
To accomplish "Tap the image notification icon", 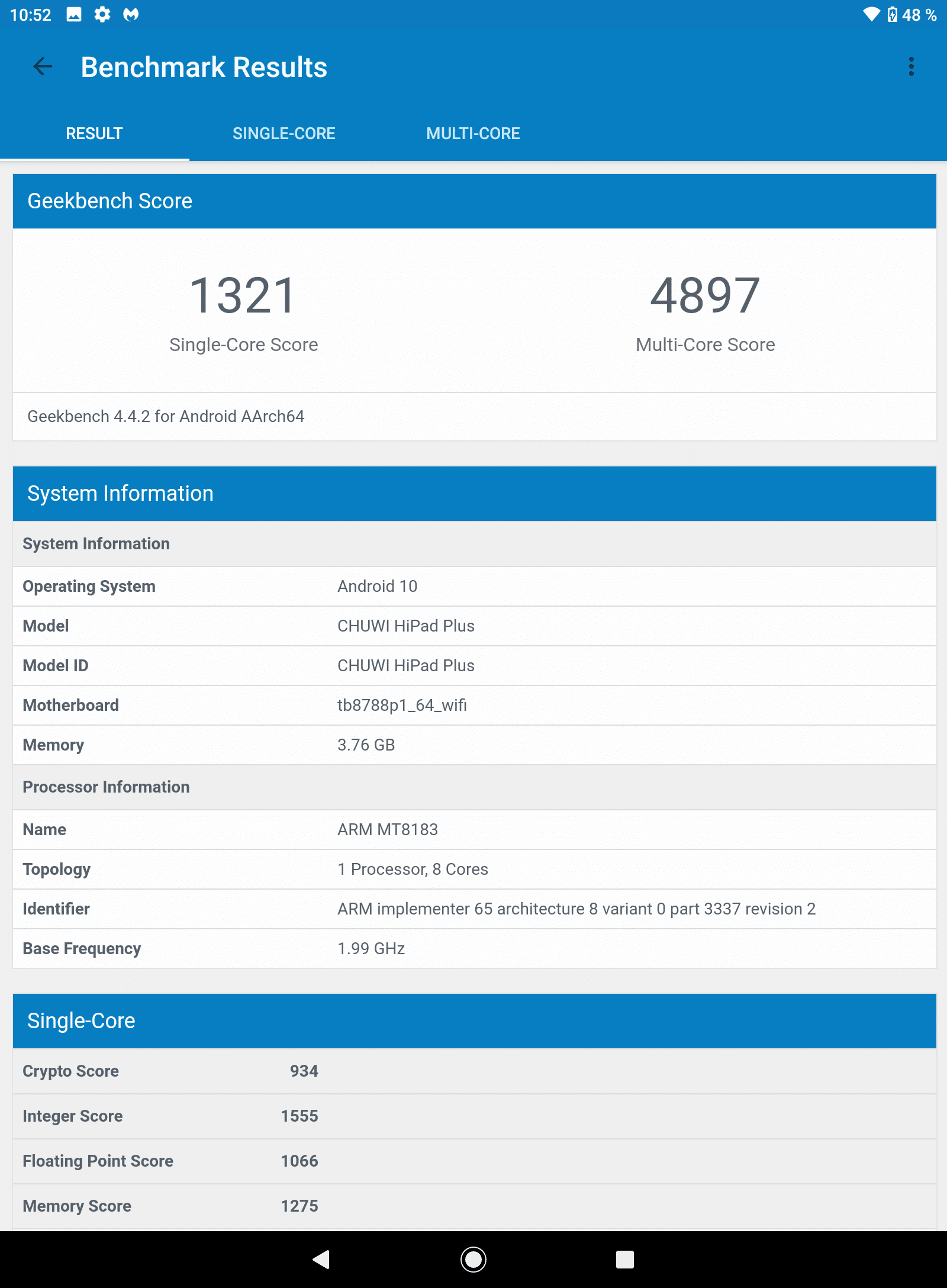I will (74, 14).
